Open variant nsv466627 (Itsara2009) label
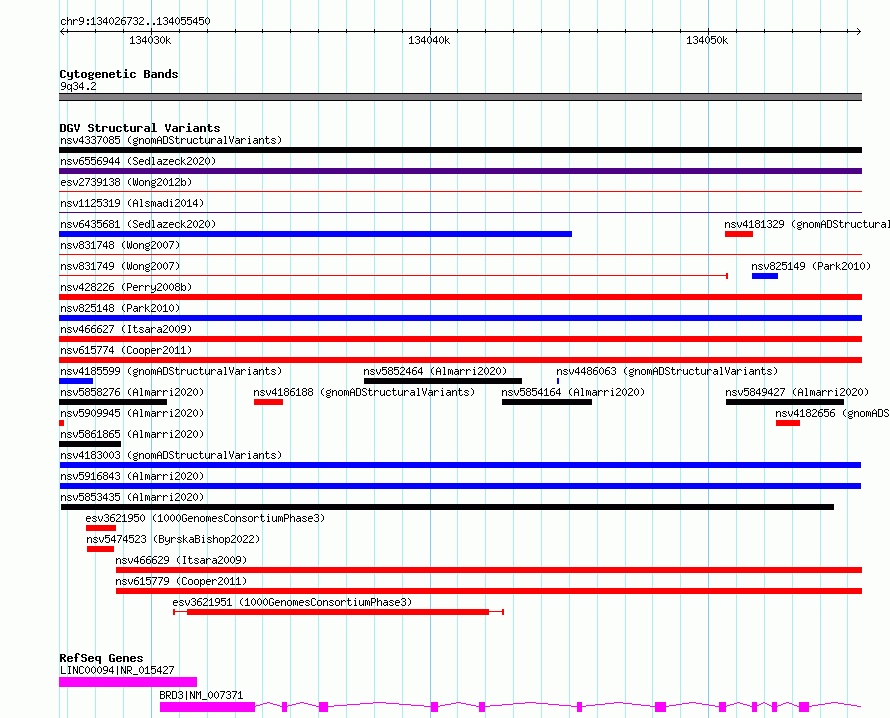 click(126, 329)
